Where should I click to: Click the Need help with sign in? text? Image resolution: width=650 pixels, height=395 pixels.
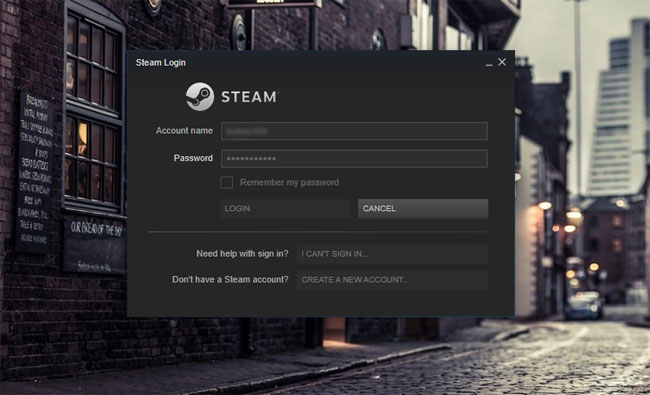[242, 254]
